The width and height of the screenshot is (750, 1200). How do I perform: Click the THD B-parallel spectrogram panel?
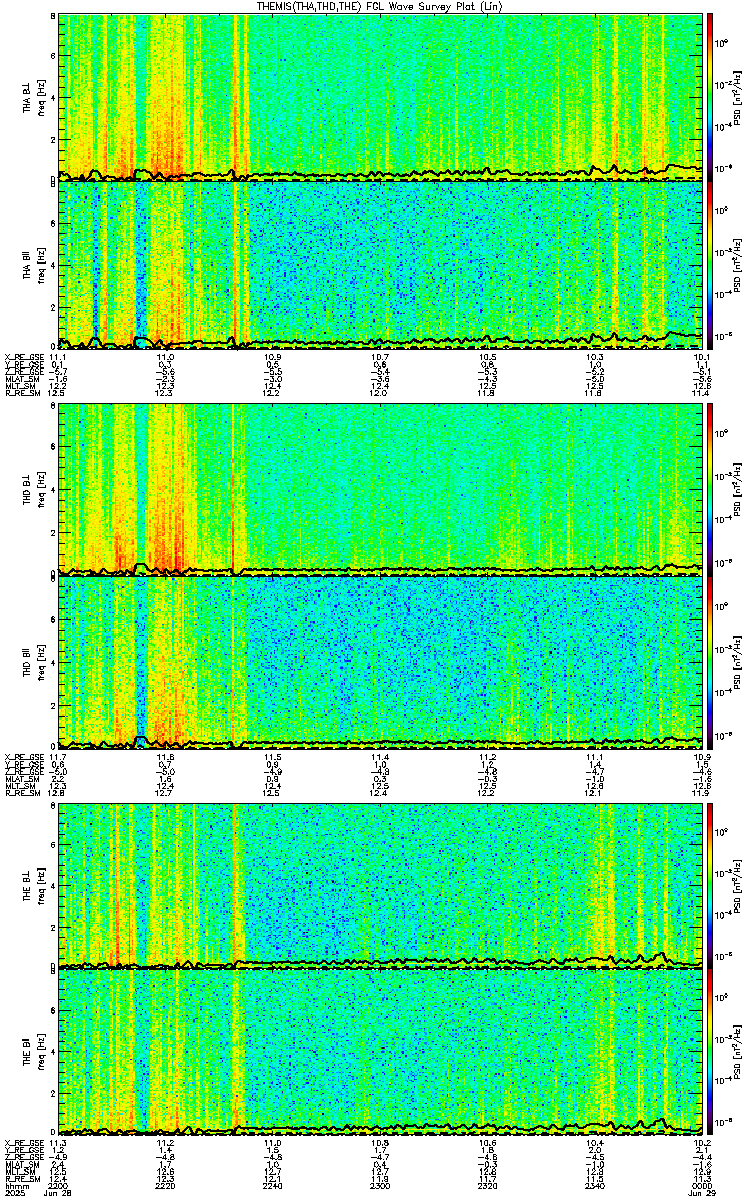pyautogui.click(x=381, y=661)
